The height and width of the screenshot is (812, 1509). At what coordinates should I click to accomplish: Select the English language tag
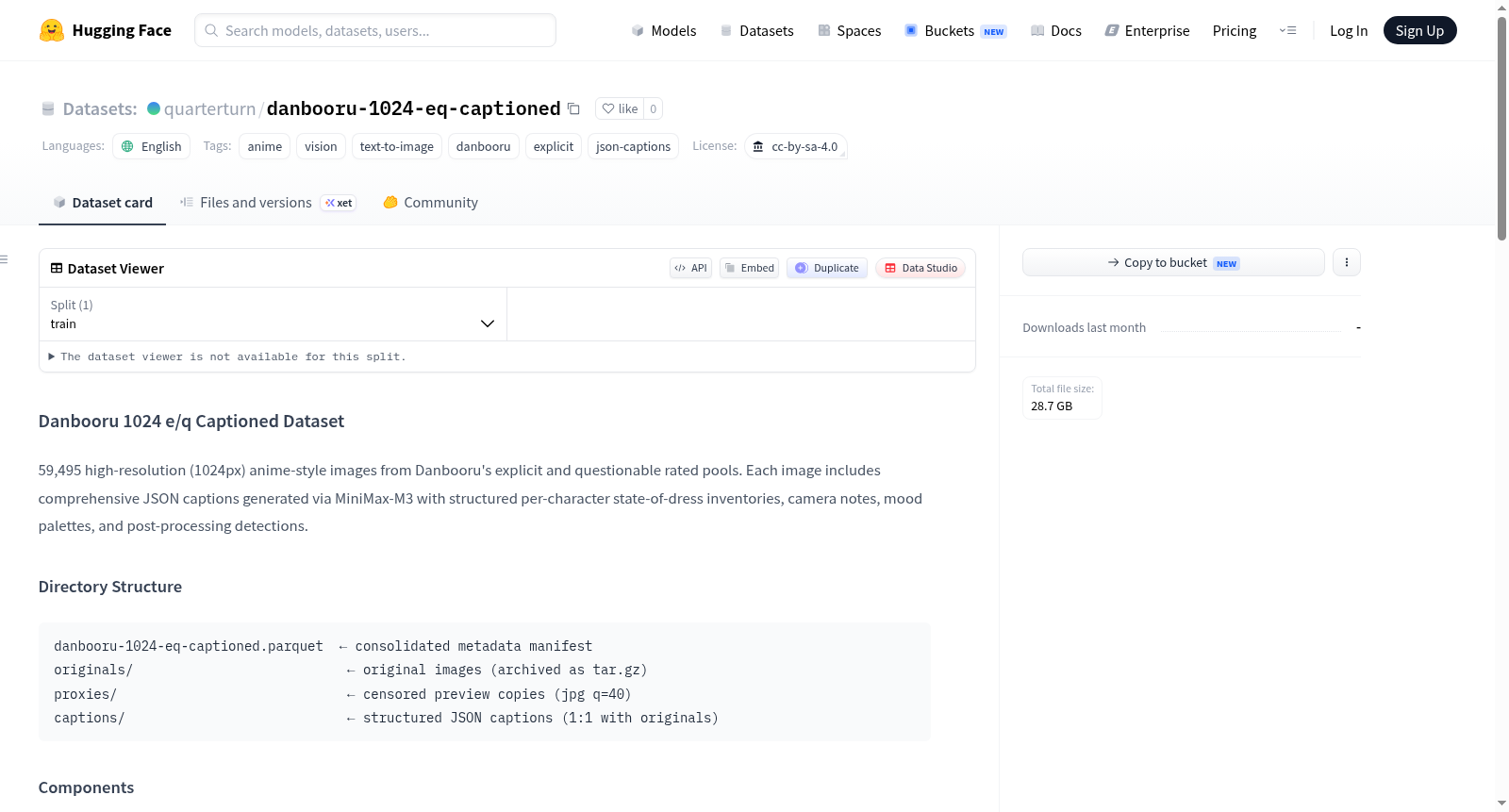pyautogui.click(x=152, y=146)
